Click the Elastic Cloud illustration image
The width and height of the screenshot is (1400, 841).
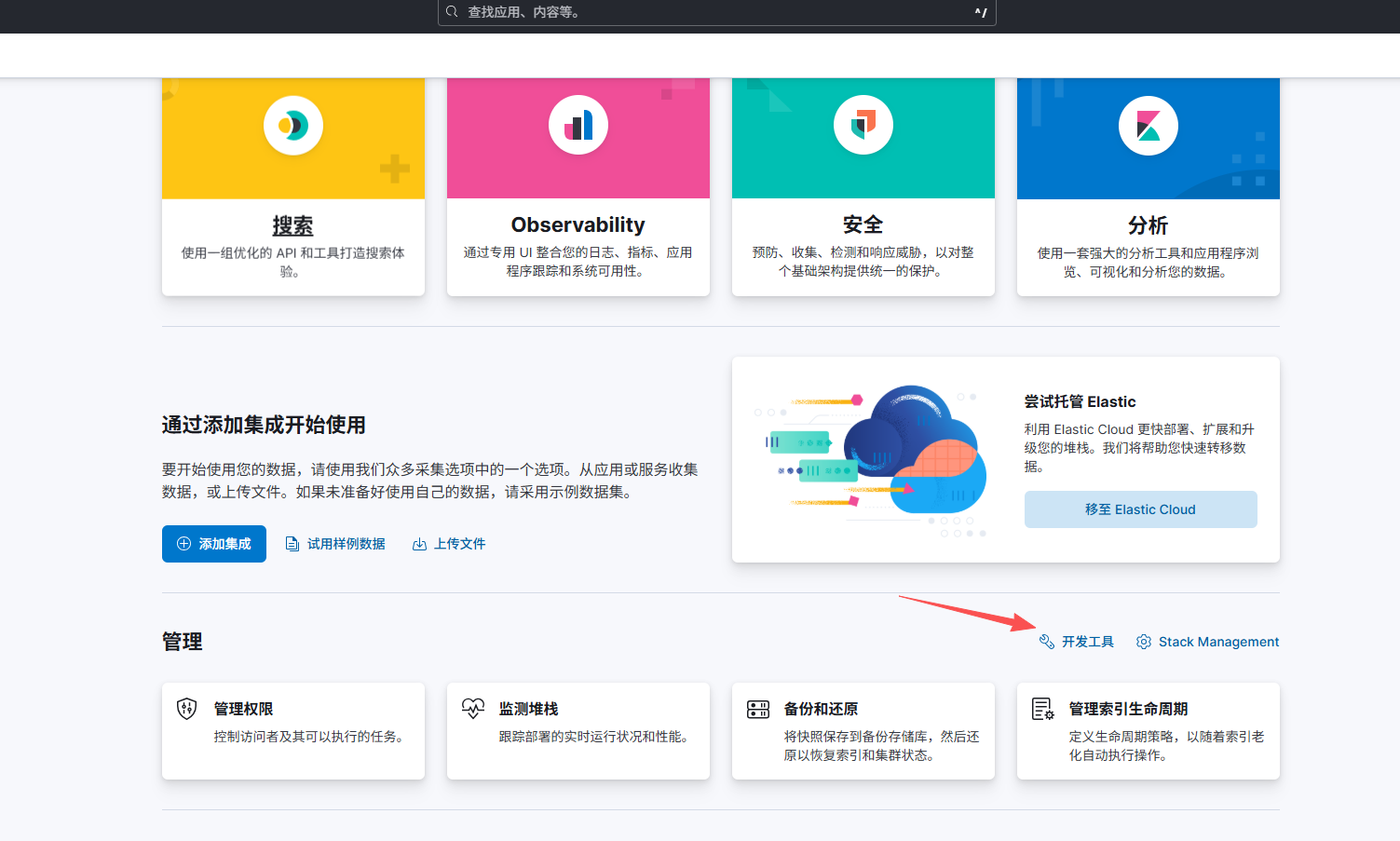[x=870, y=460]
